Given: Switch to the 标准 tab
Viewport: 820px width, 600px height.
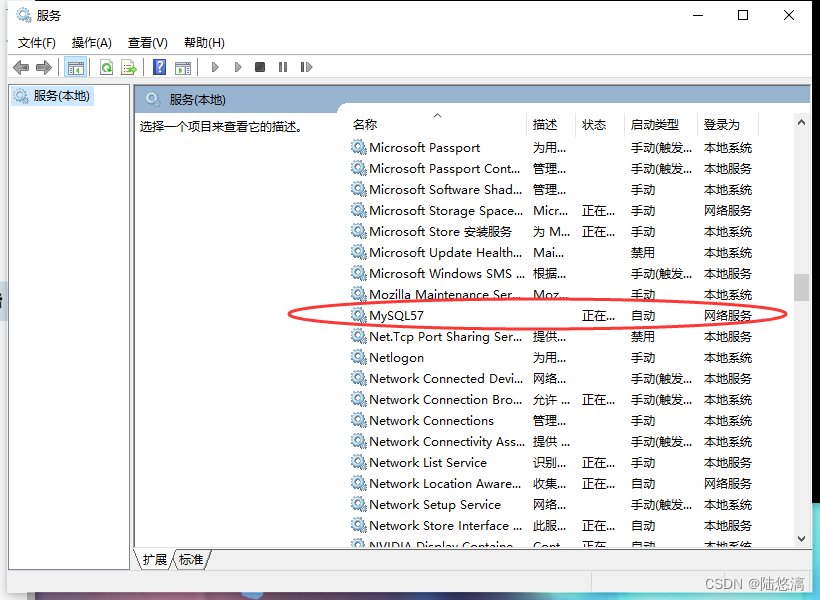Looking at the screenshot, I should [x=191, y=560].
